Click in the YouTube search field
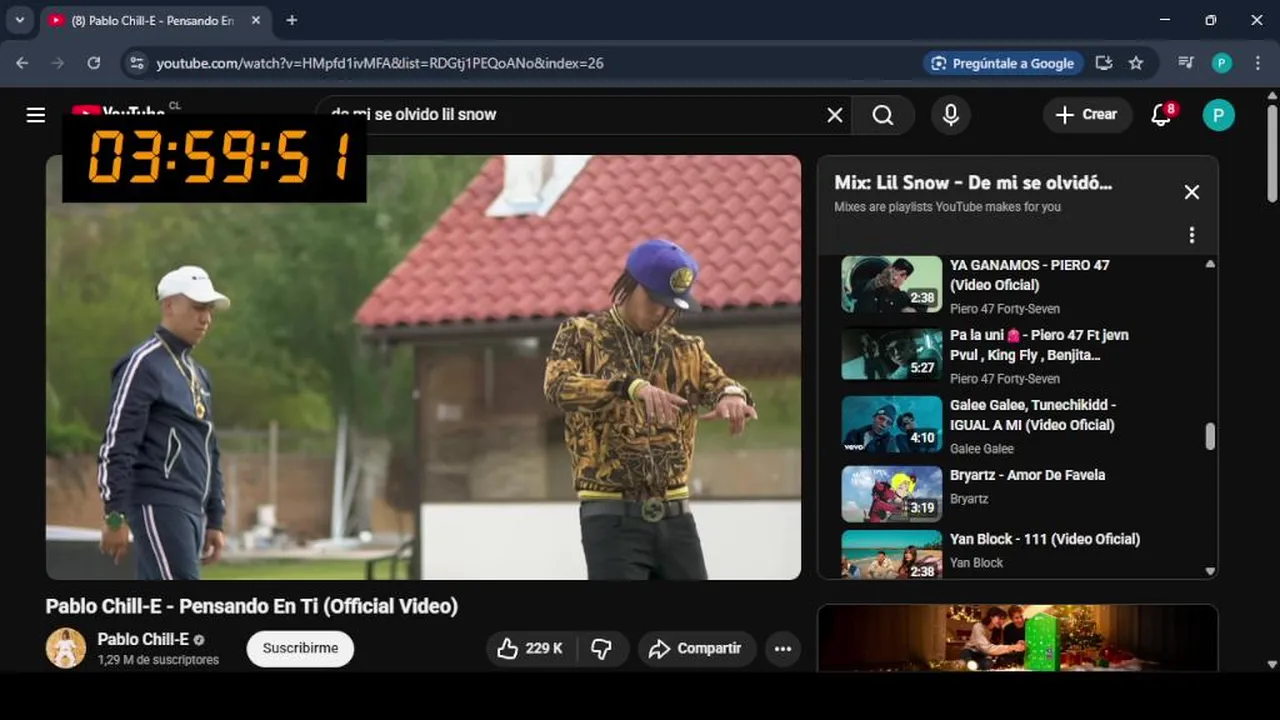Image resolution: width=1280 pixels, height=720 pixels. [585, 115]
